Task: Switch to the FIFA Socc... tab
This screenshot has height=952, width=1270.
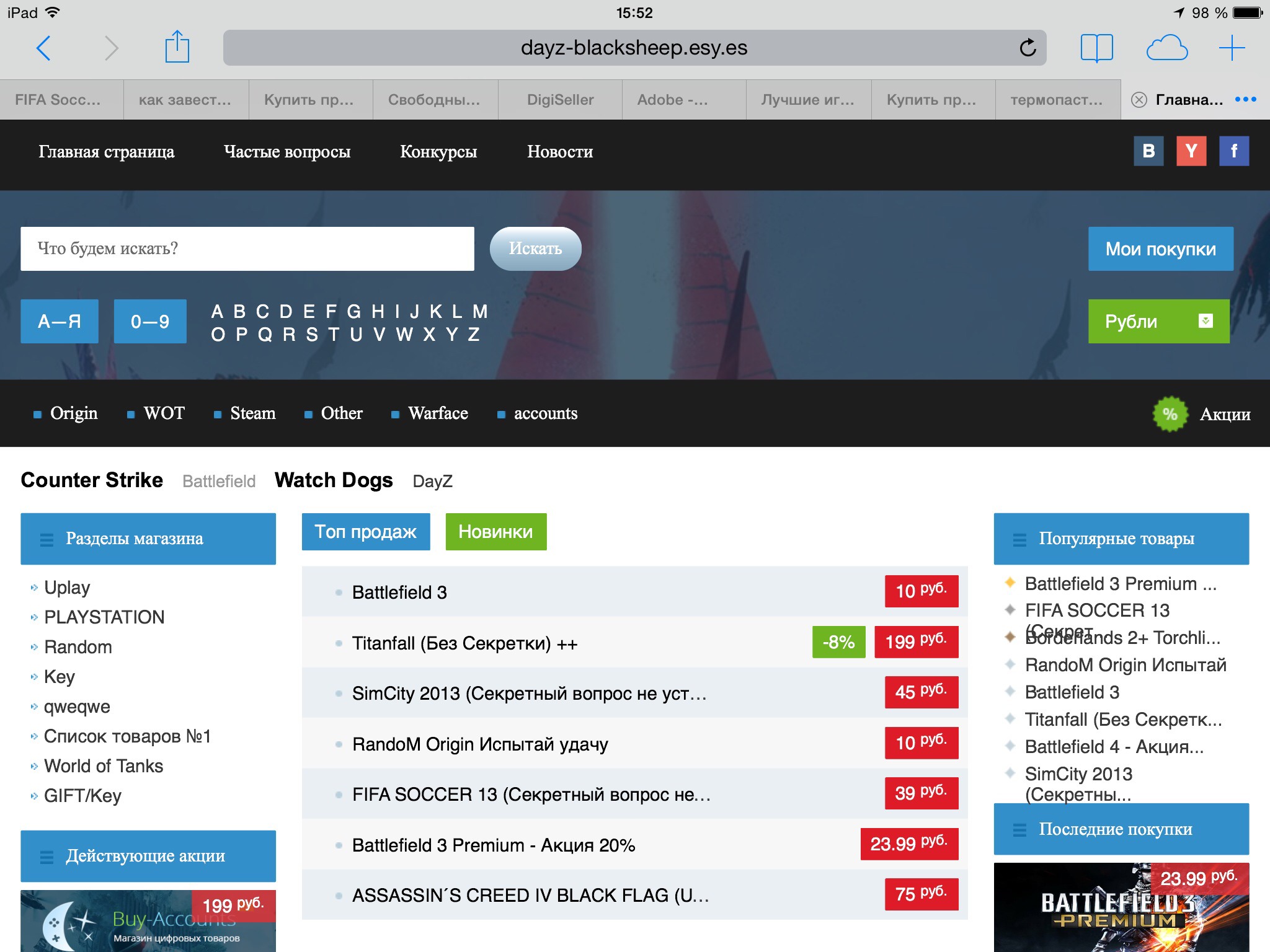Action: pyautogui.click(x=62, y=100)
